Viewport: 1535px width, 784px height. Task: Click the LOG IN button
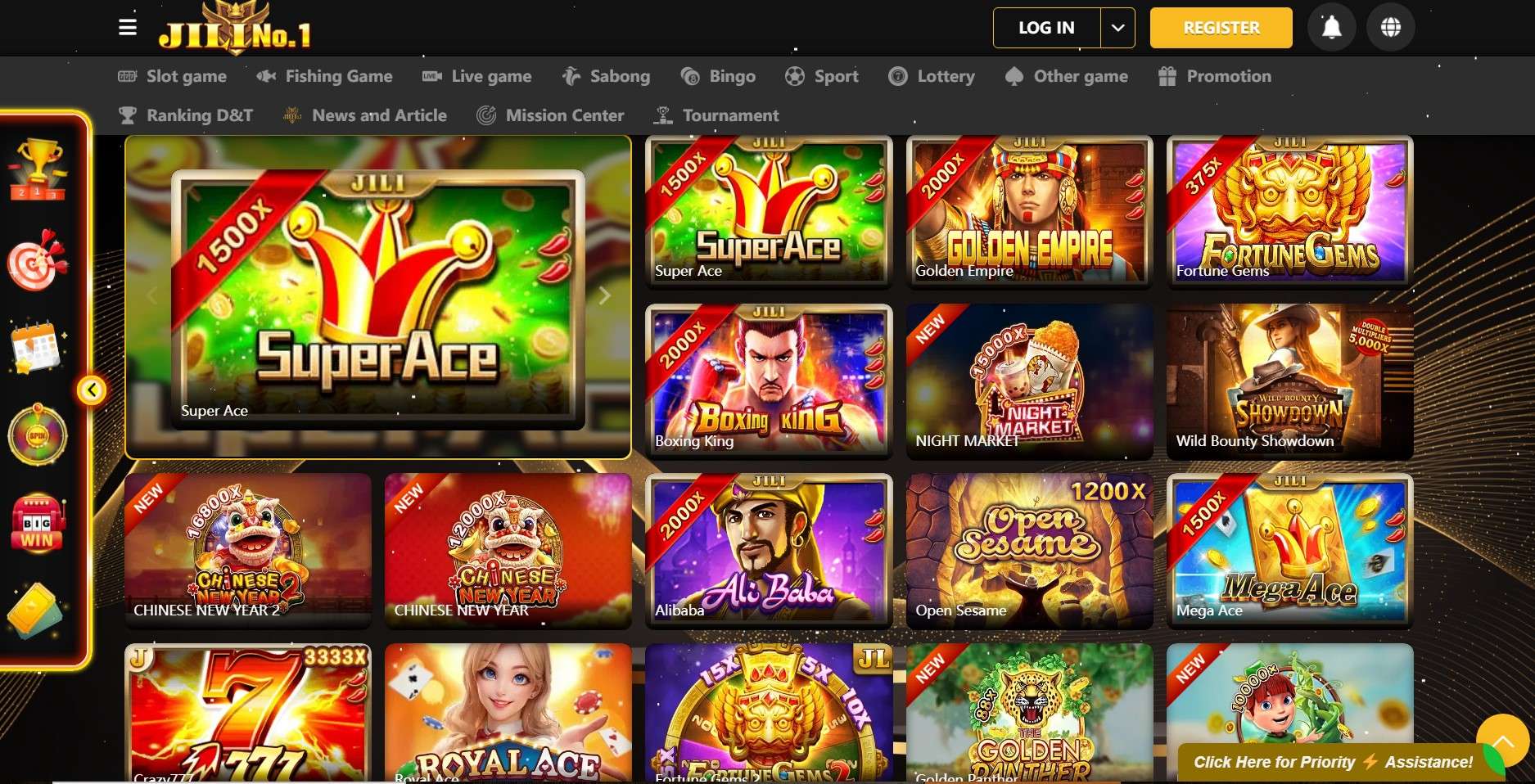1046,28
